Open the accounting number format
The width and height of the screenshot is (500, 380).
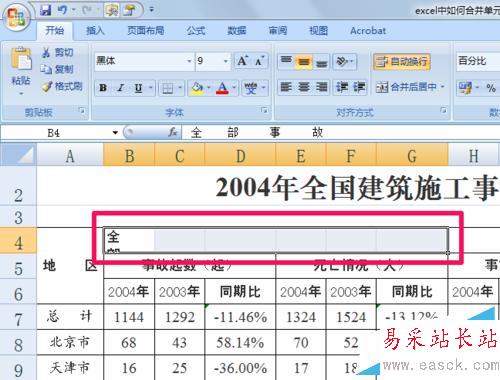click(x=465, y=88)
